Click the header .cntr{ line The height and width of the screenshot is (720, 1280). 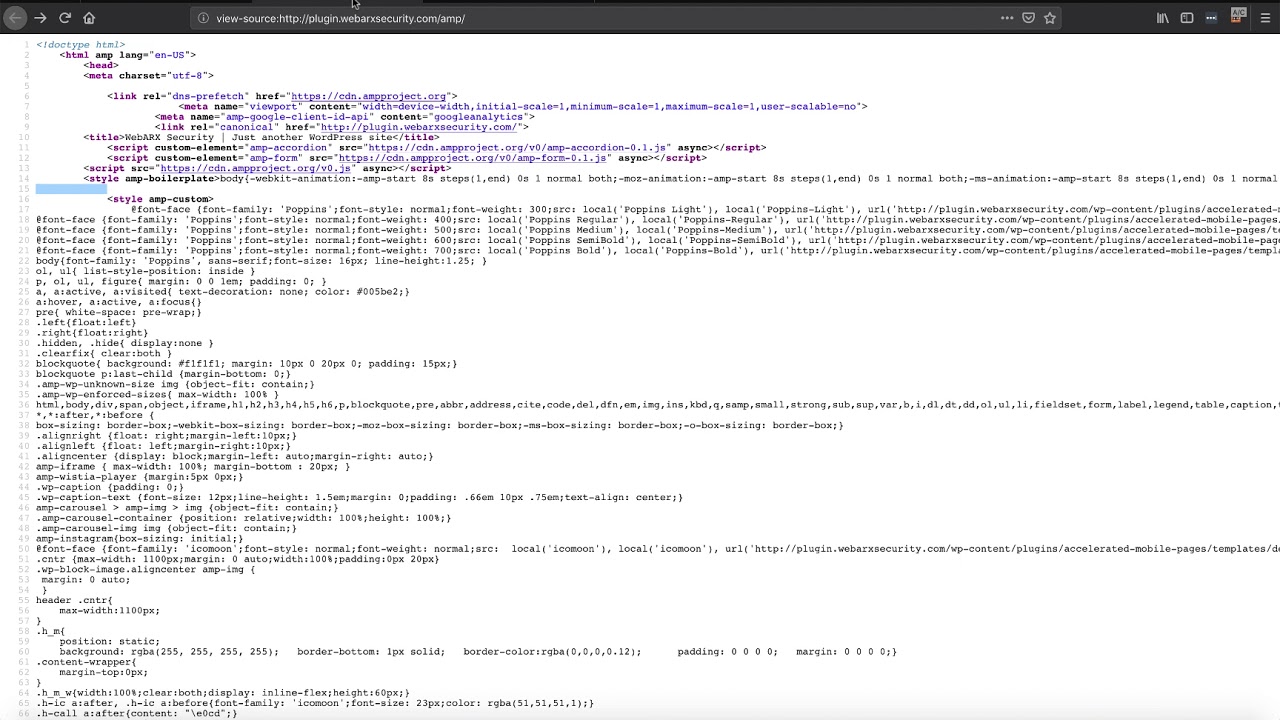tap(74, 600)
